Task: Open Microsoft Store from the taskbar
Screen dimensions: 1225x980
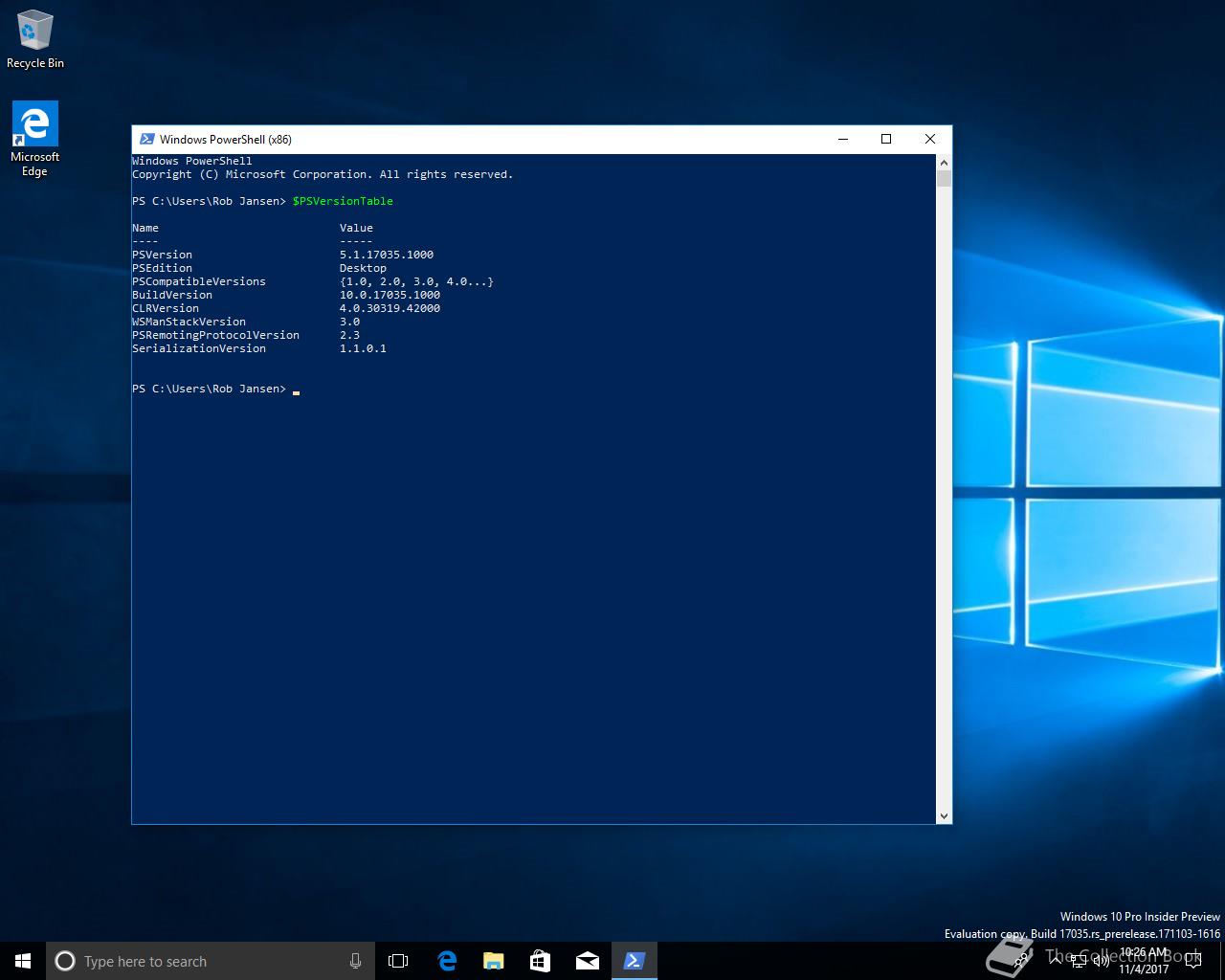Action: point(540,961)
